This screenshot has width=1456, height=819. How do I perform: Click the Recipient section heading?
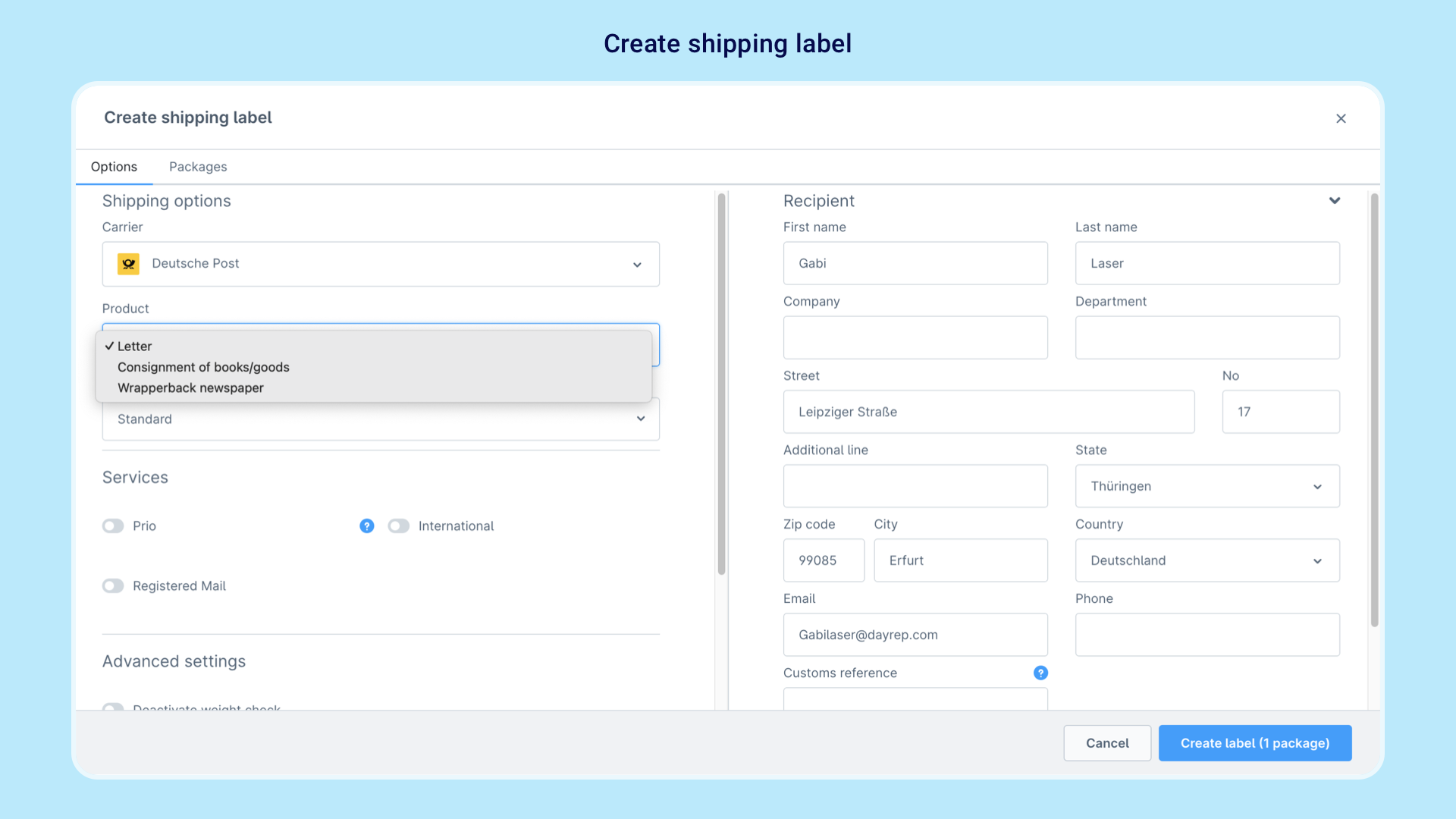[818, 201]
